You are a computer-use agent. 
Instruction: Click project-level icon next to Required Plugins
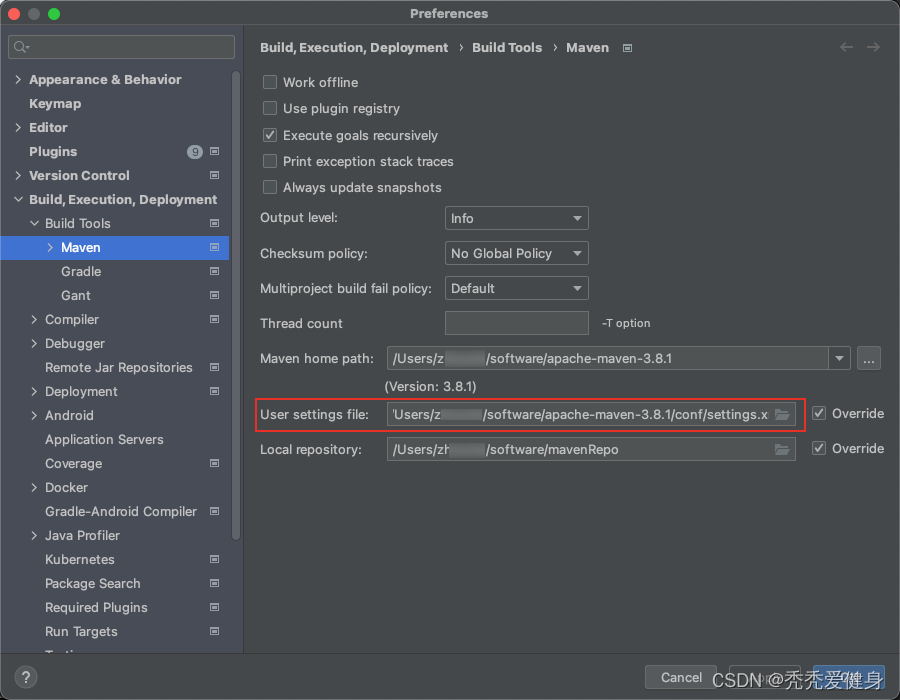point(215,608)
